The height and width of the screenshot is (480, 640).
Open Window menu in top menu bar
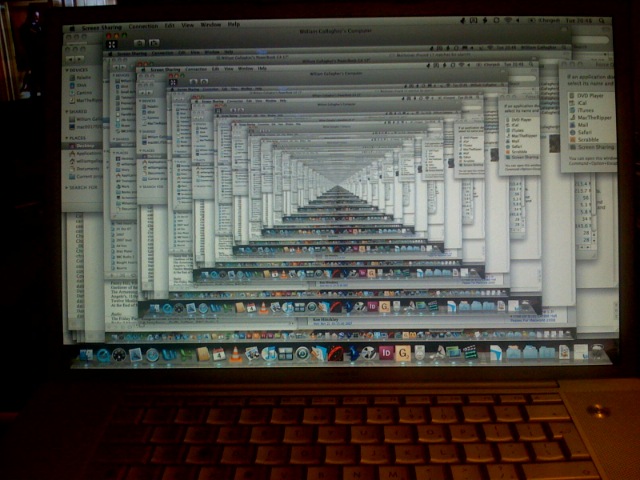(211, 24)
